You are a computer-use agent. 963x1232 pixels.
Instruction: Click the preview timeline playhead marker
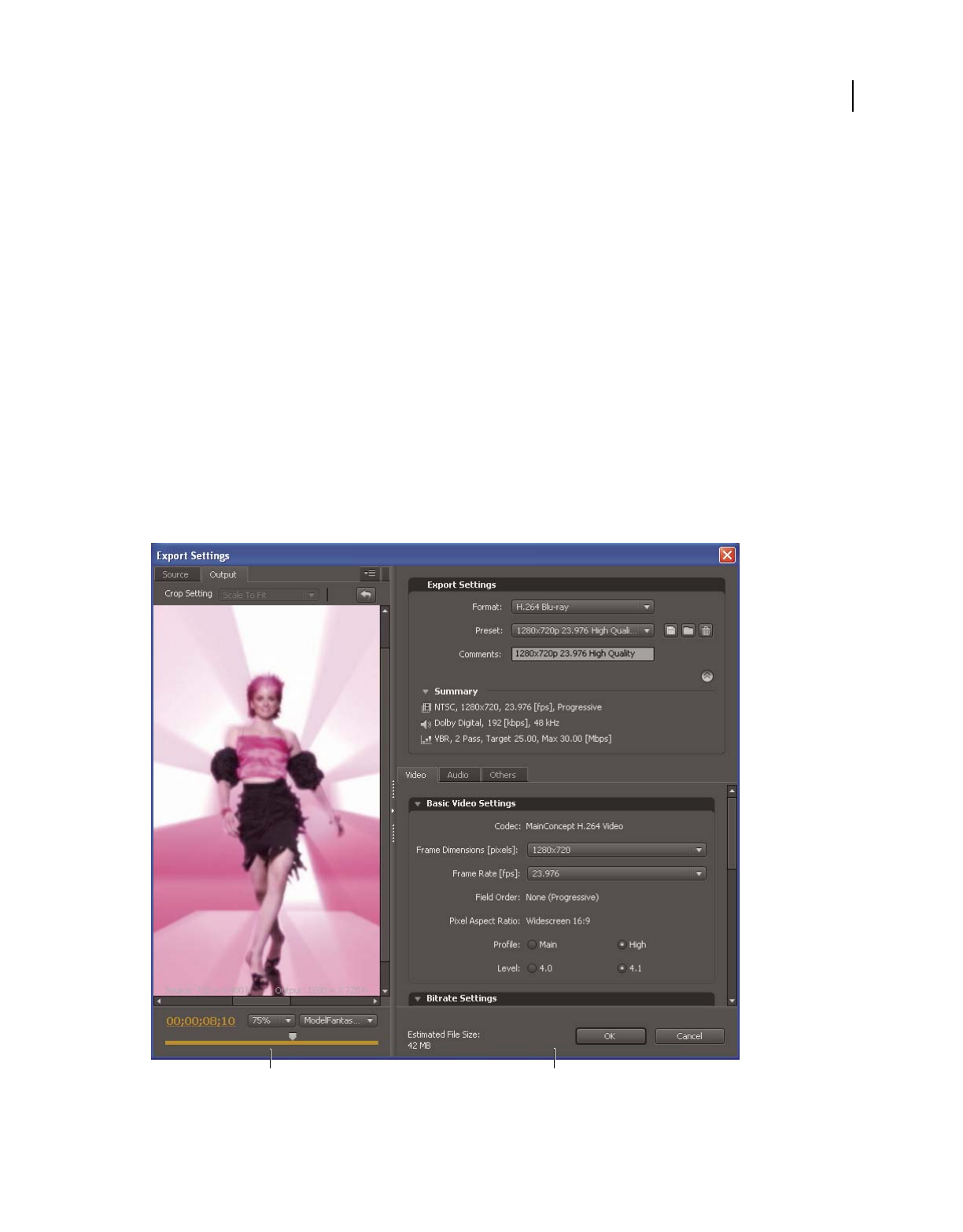click(x=293, y=1037)
